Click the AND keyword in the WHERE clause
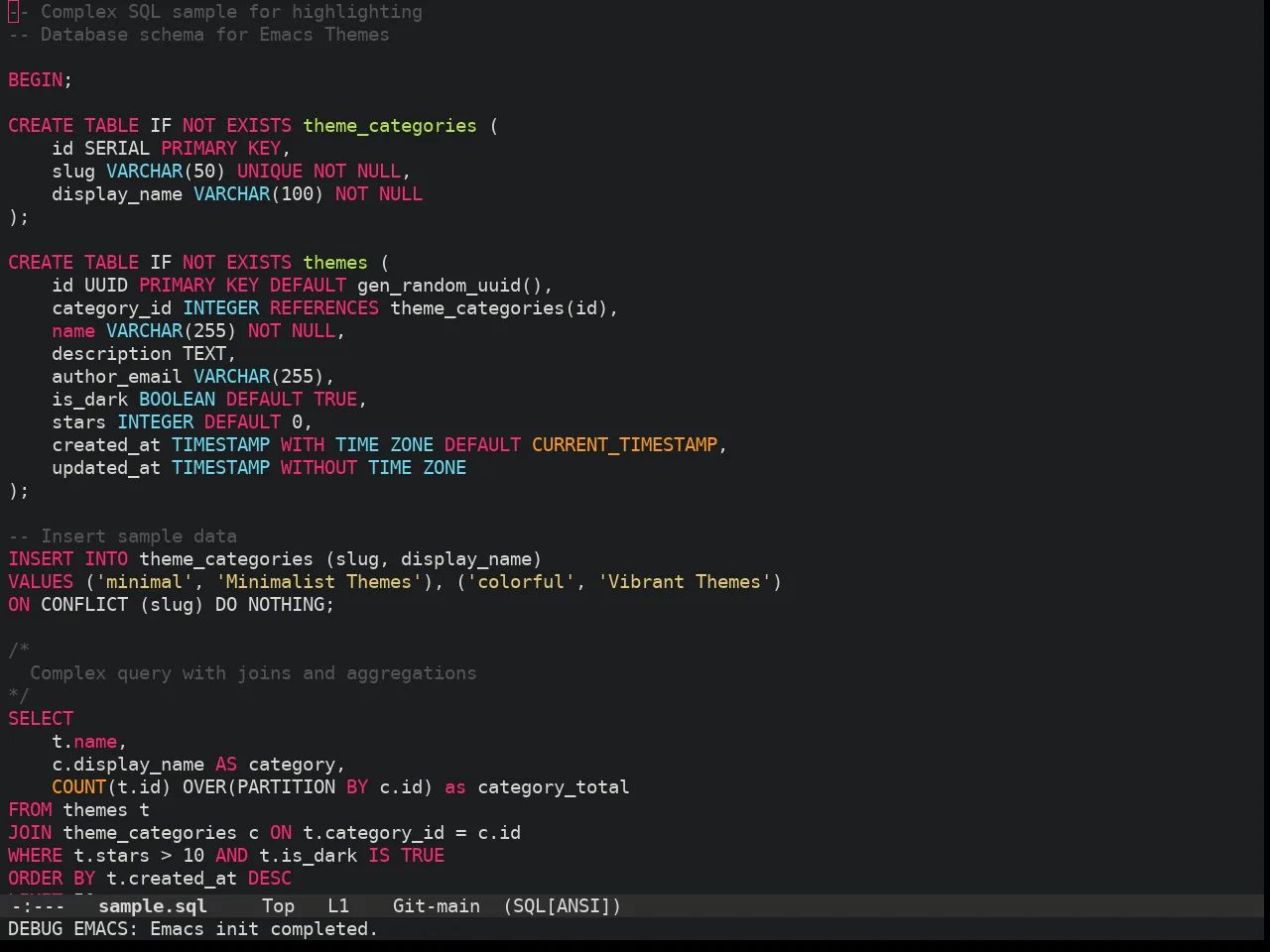Image resolution: width=1270 pixels, height=952 pixels. pos(231,856)
